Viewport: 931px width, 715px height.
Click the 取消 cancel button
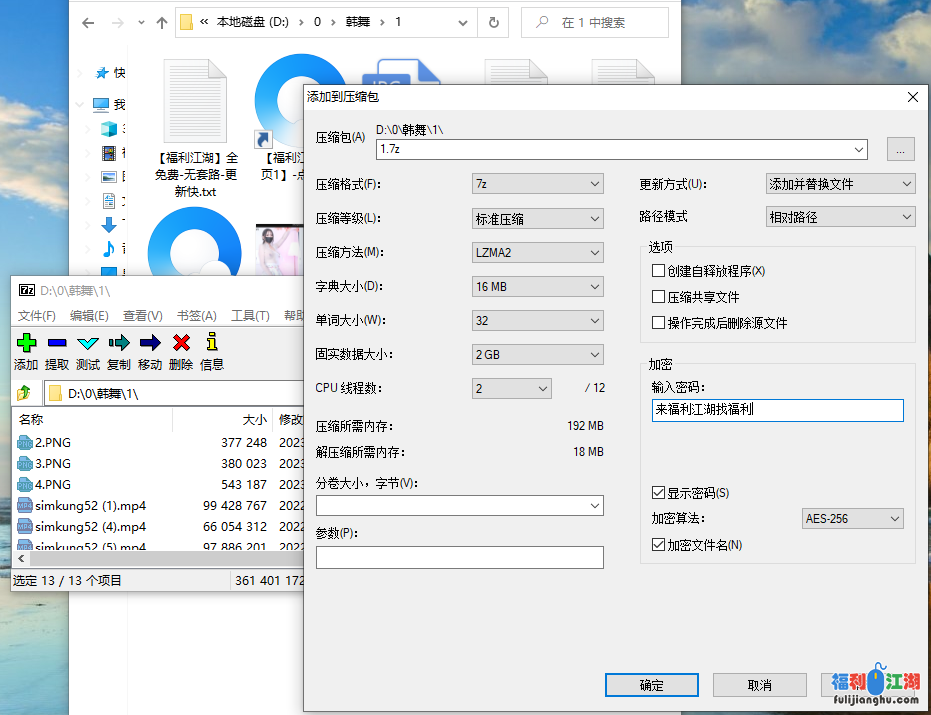tap(759, 685)
